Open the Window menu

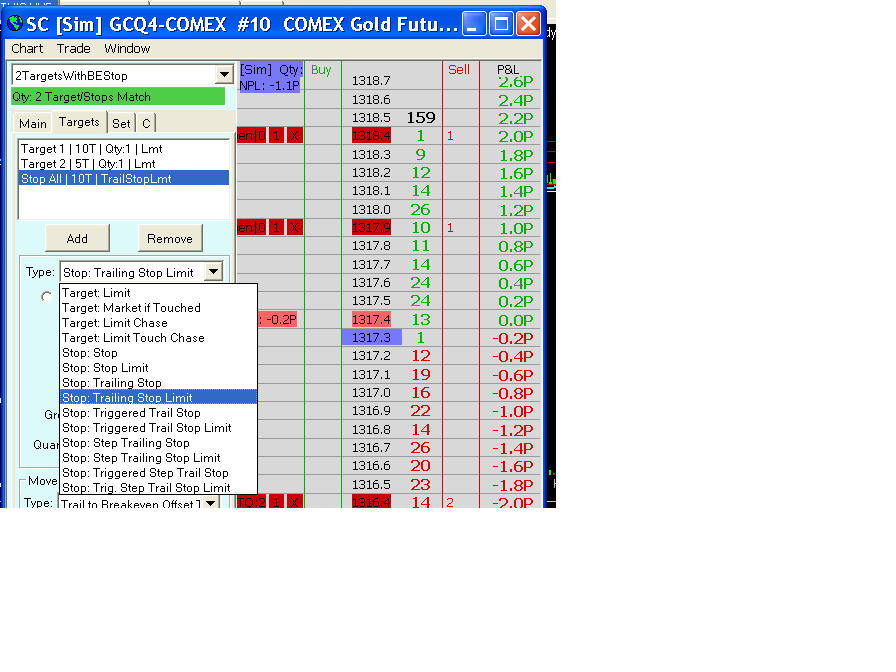(127, 49)
